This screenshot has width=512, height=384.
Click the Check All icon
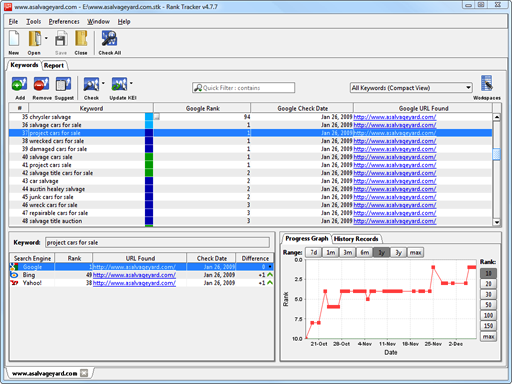point(109,39)
